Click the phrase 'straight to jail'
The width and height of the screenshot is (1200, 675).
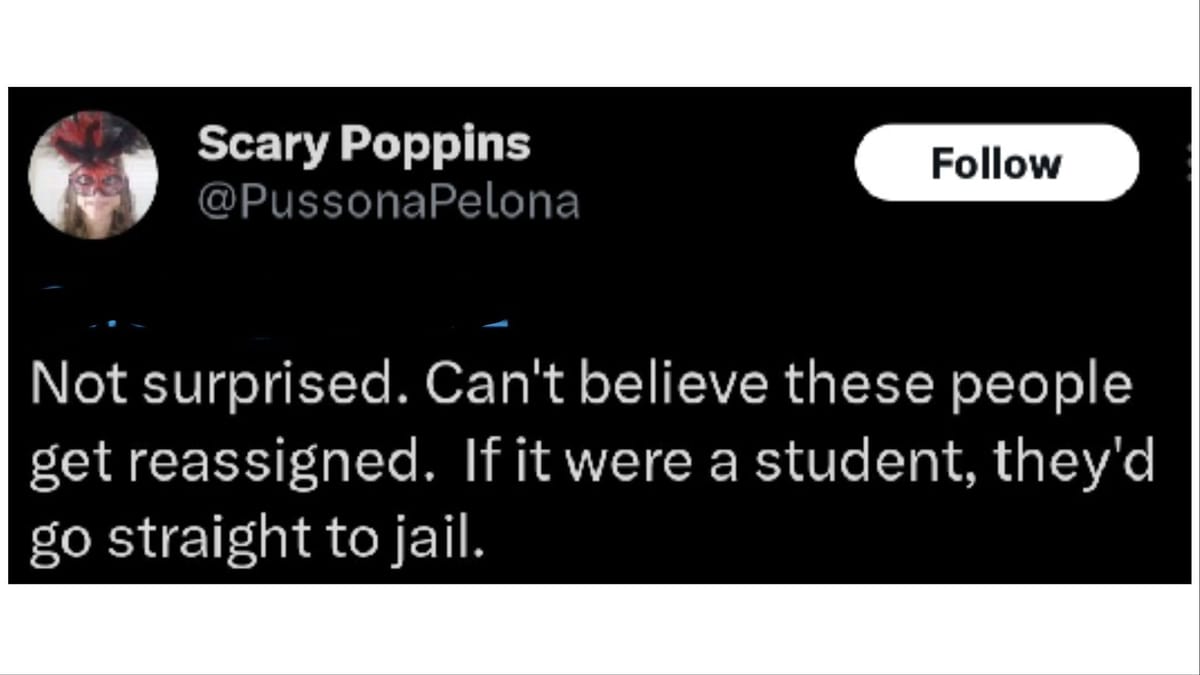300,537
